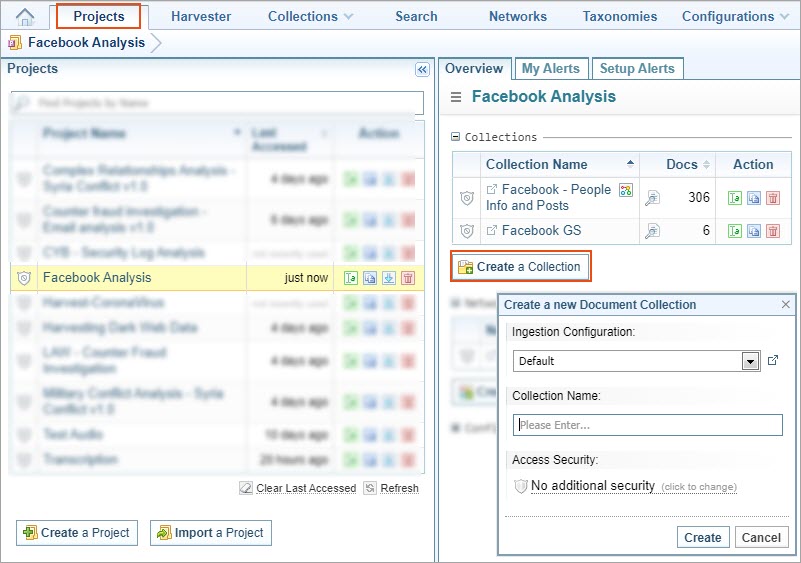Click security shield for Facebook GS collection
The image size is (801, 563).
click(x=466, y=231)
